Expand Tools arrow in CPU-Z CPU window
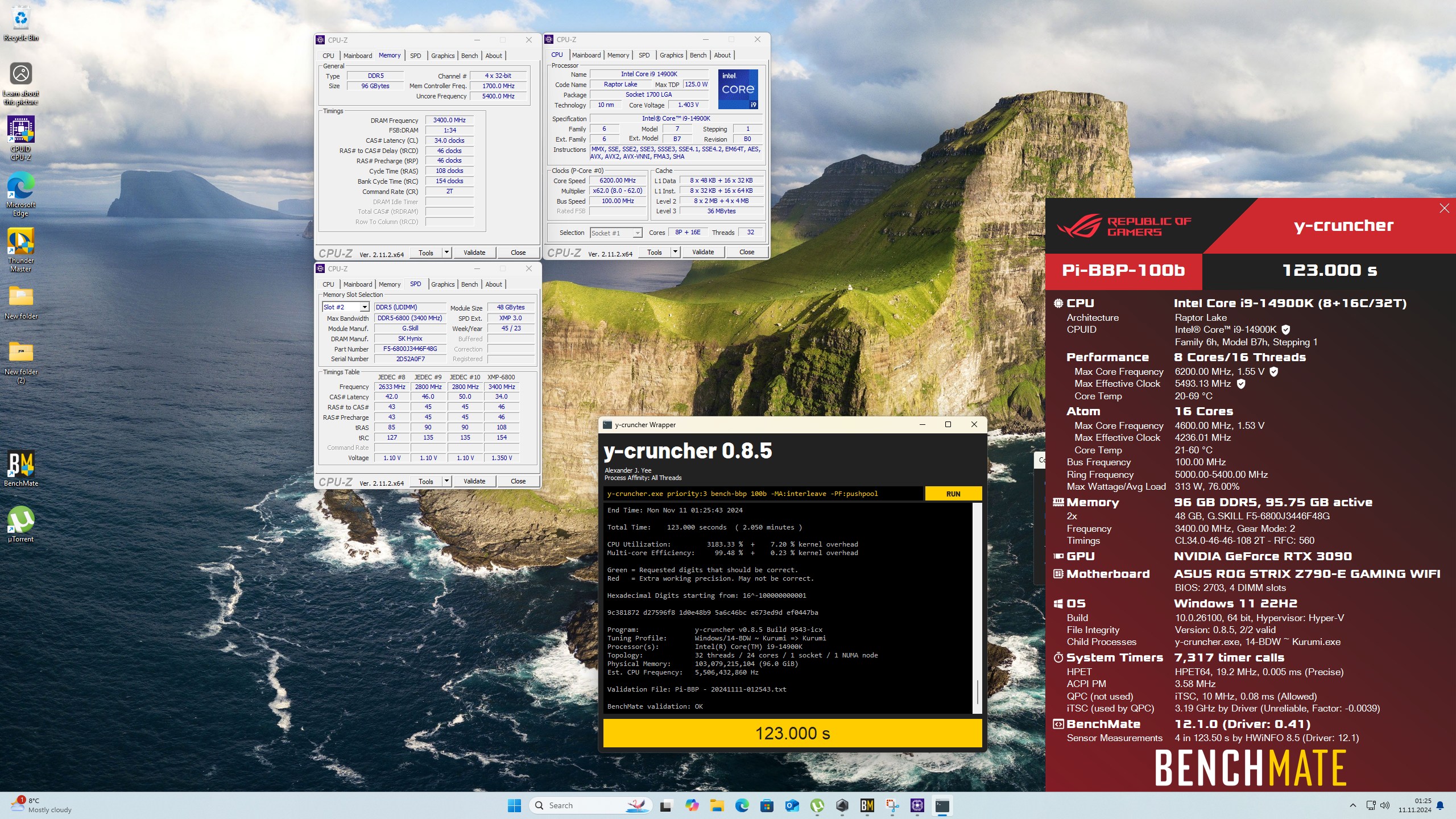Image resolution: width=1456 pixels, height=819 pixels. 675,252
